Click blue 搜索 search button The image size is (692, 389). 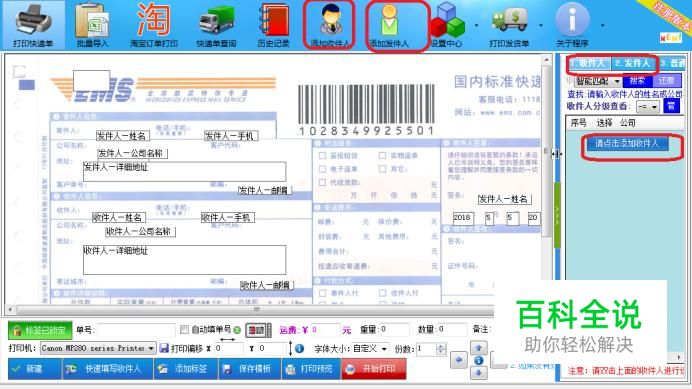tap(637, 81)
